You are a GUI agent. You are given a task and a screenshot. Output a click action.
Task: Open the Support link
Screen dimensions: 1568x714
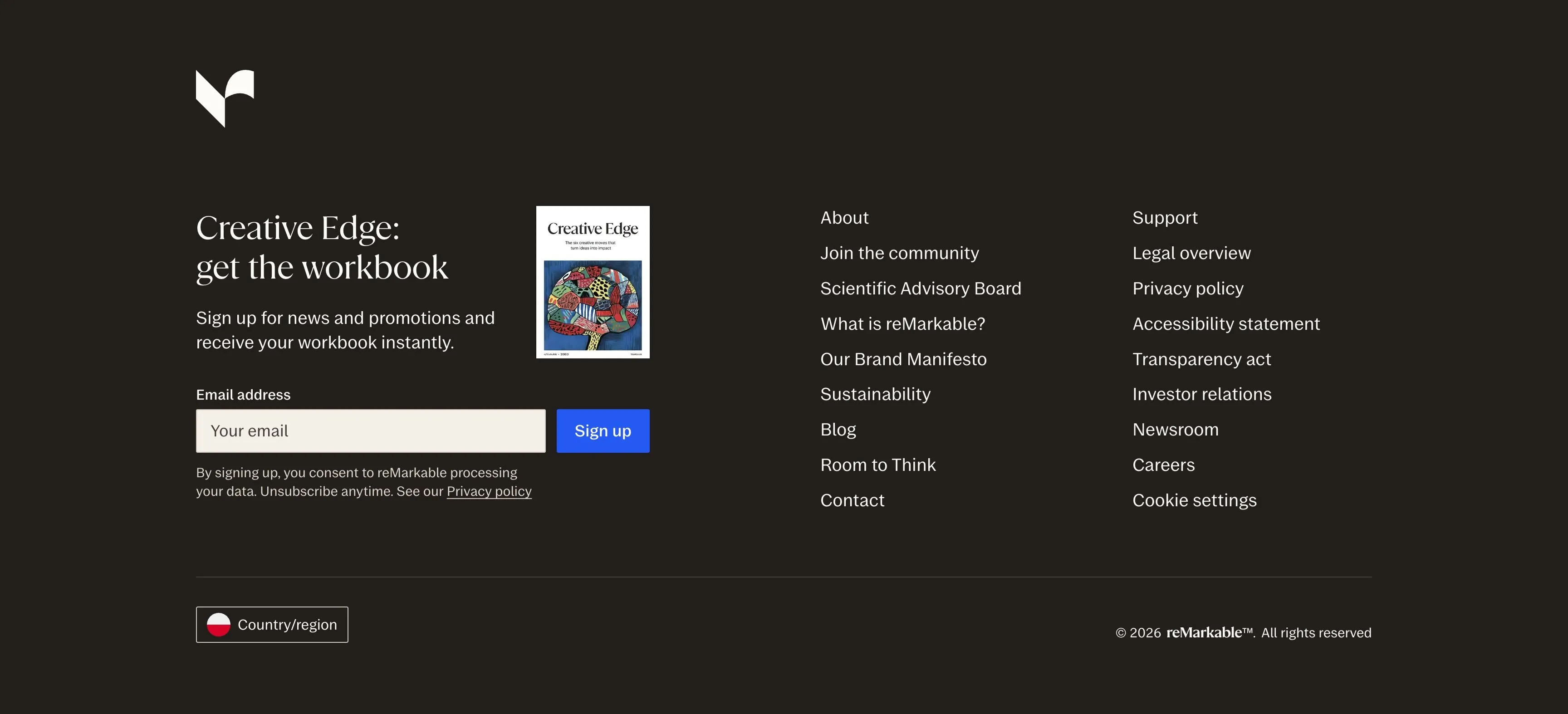coord(1165,218)
